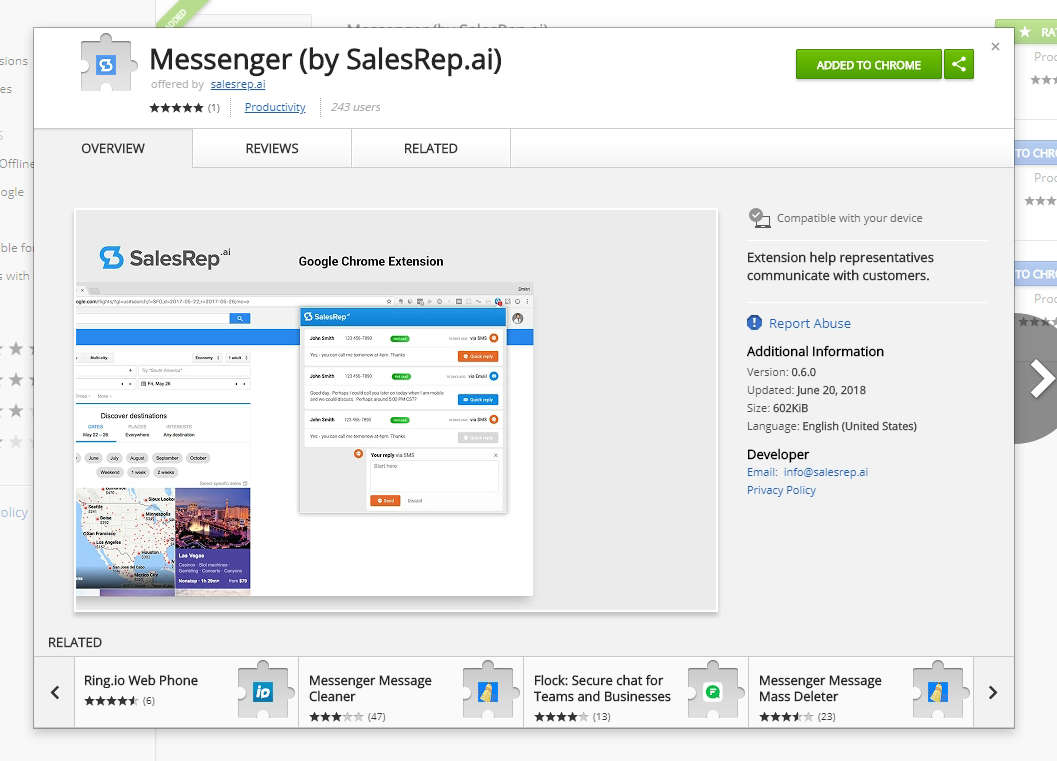The image size is (1057, 761).
Task: Click the Report Abuse exclamation icon
Action: click(754, 323)
